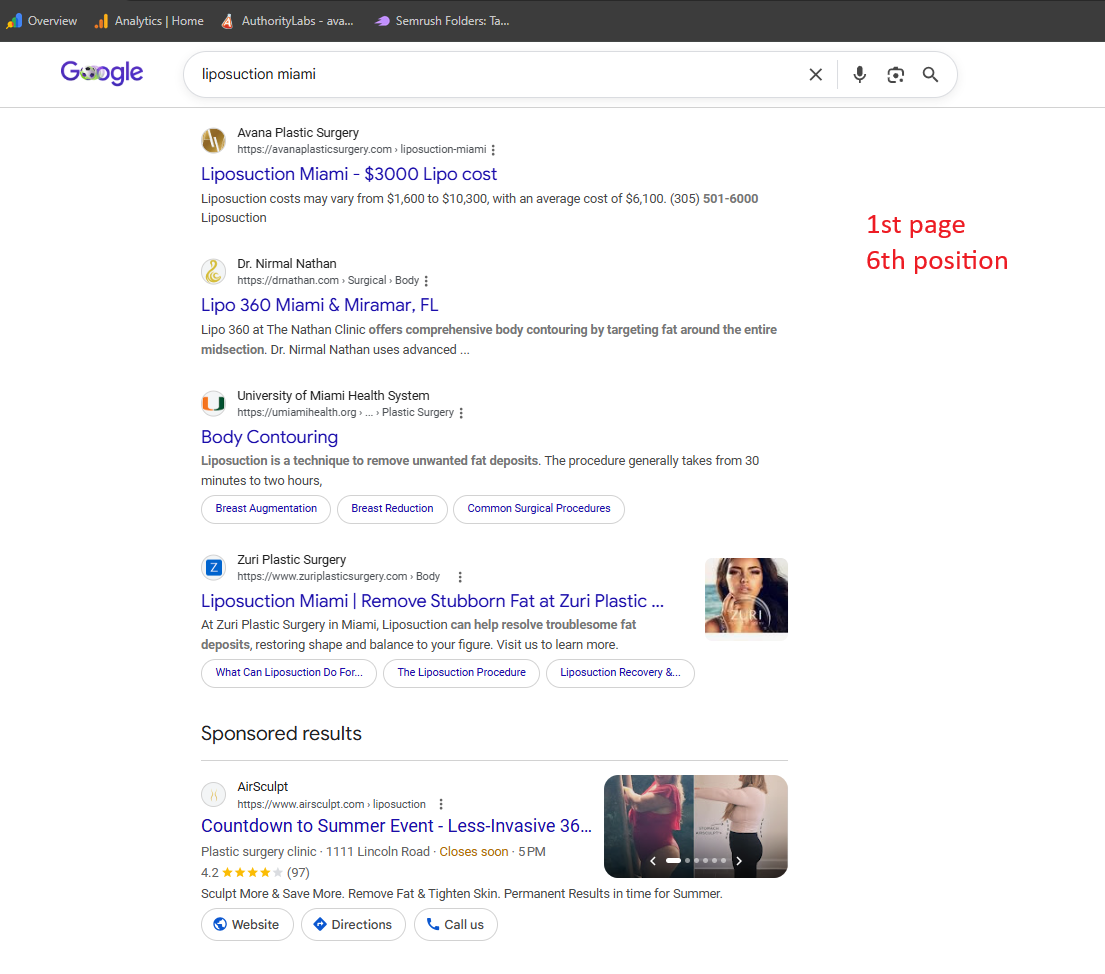Open the Body Contouring result link
Viewport: 1105px width, 974px height.
point(269,437)
